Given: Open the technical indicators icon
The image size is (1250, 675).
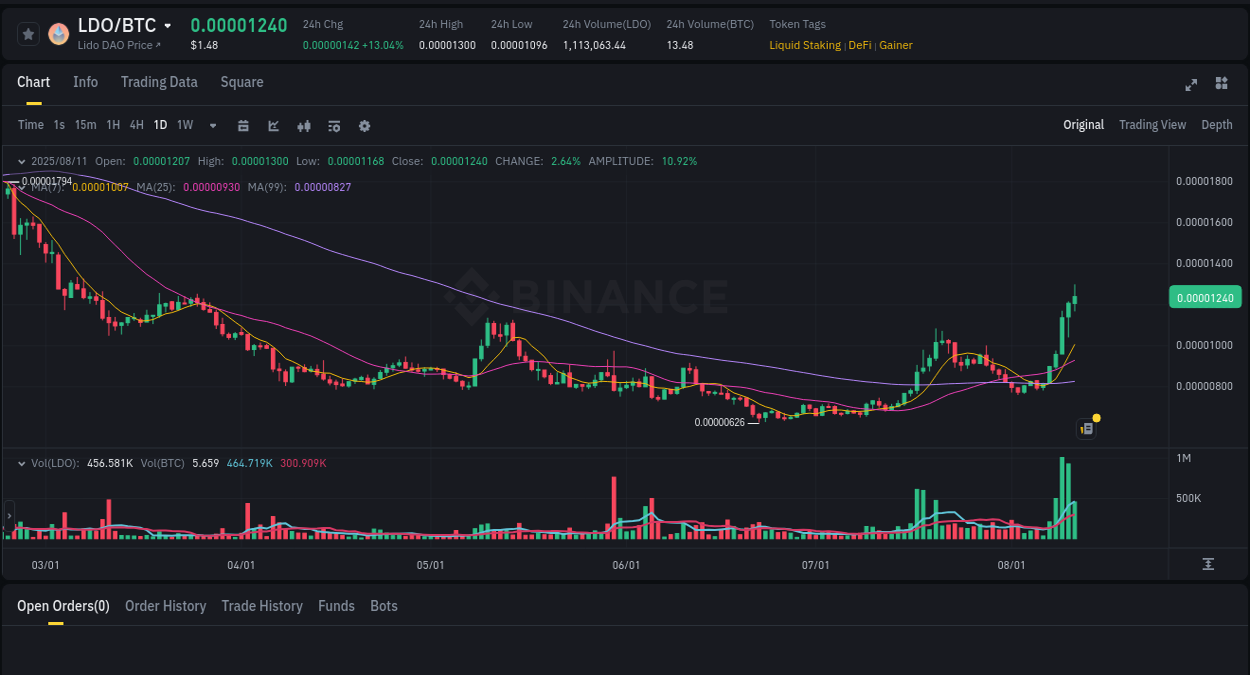Looking at the screenshot, I should 303,125.
